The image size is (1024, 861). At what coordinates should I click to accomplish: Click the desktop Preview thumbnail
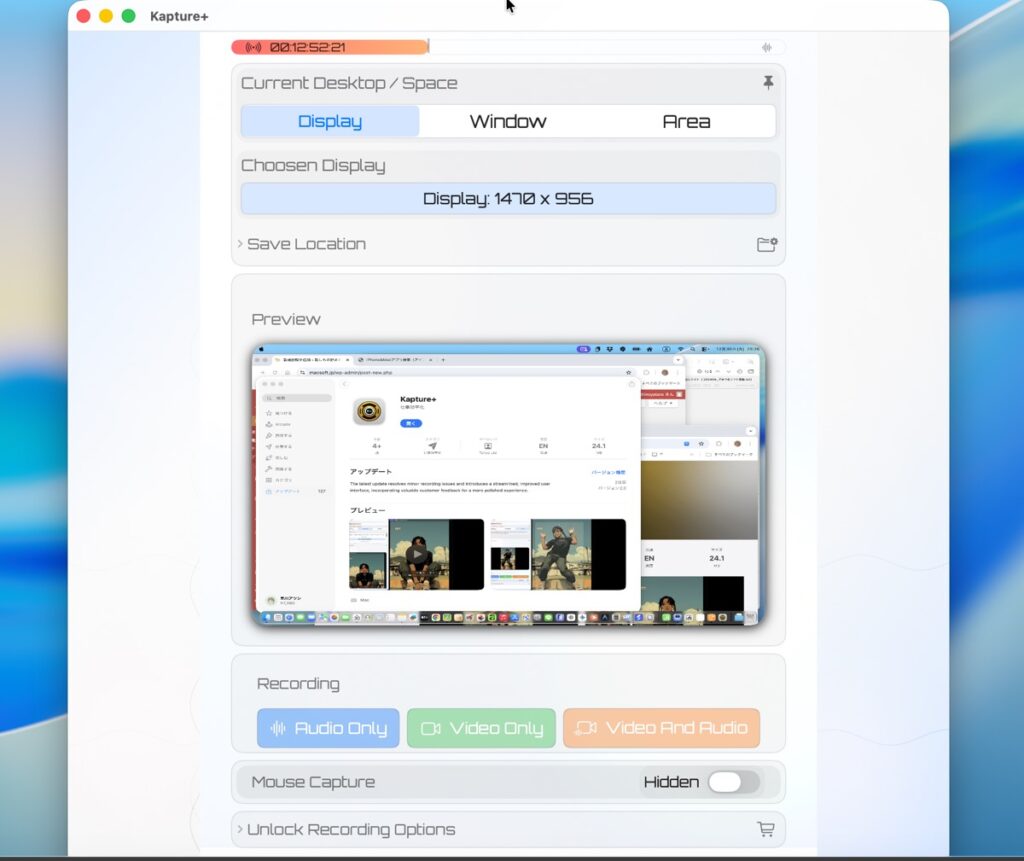click(508, 485)
